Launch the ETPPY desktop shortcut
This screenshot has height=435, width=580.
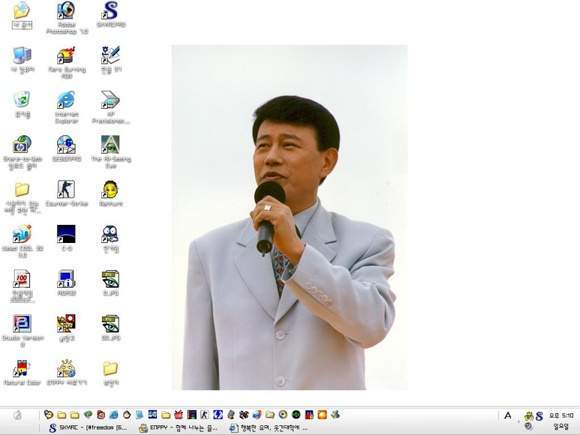tap(66, 368)
